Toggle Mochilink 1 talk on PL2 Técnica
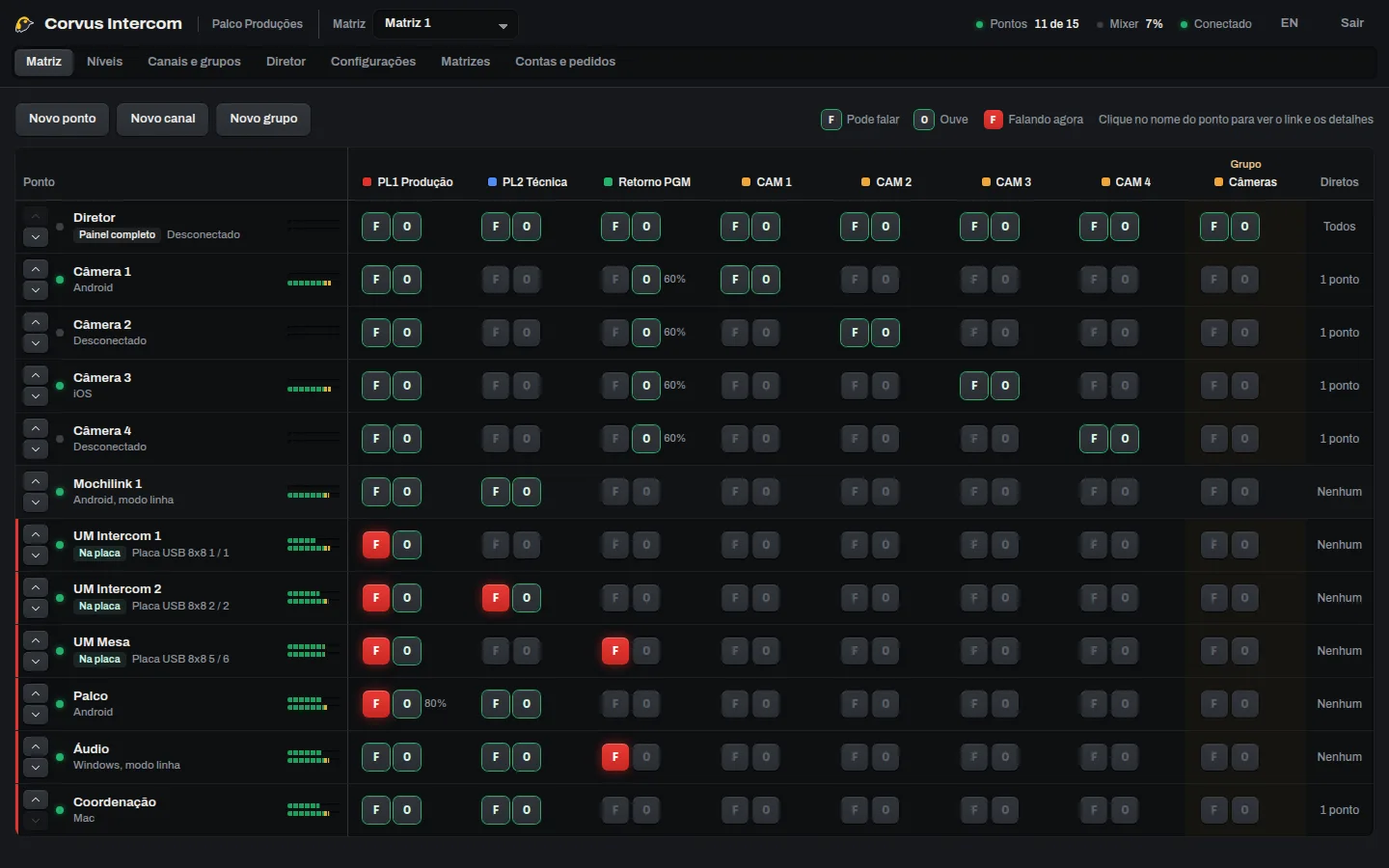 click(496, 492)
